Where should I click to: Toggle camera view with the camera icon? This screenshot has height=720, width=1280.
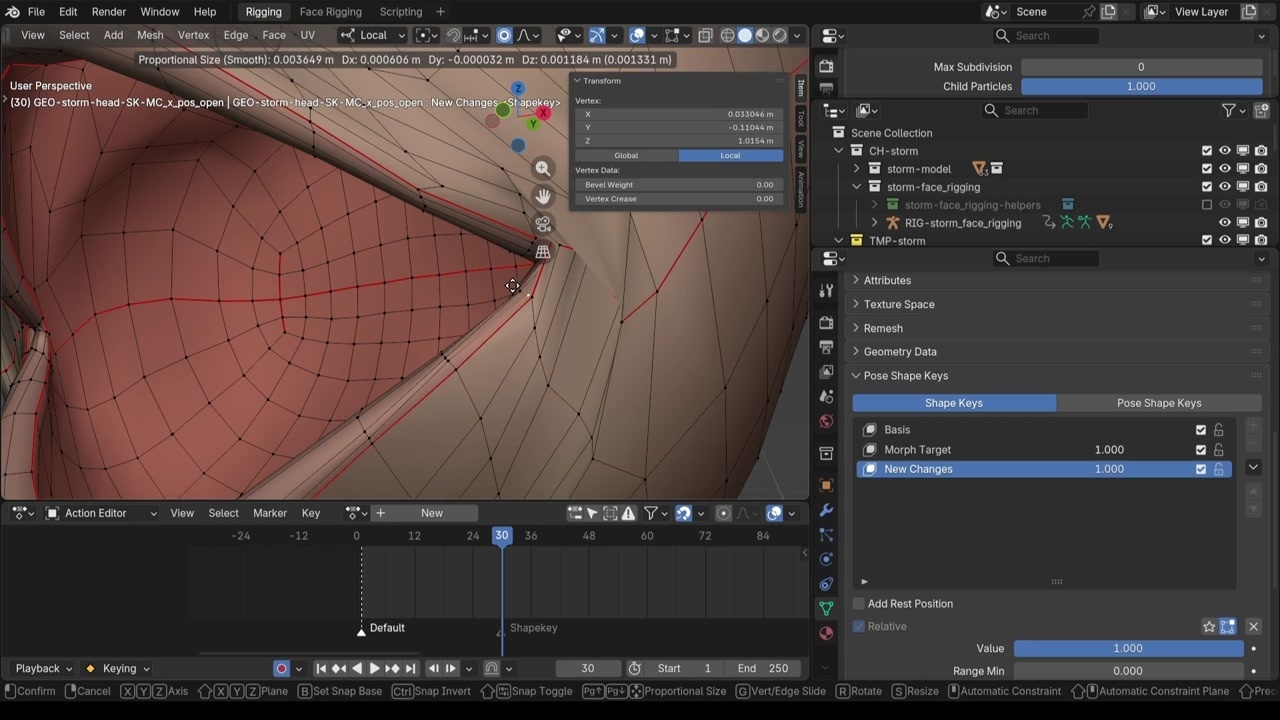click(x=543, y=225)
